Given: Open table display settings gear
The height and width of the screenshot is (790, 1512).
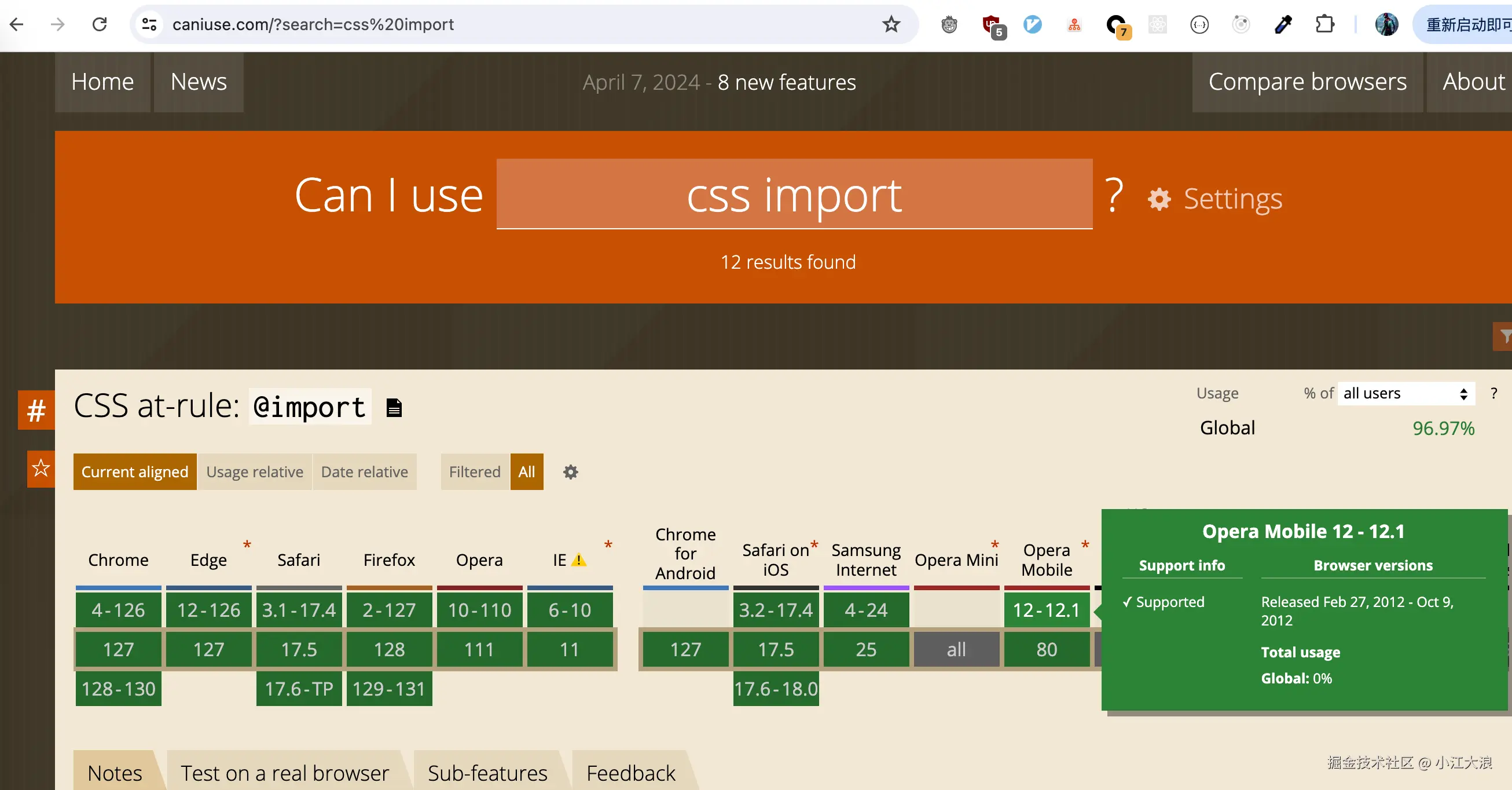Looking at the screenshot, I should tap(570, 471).
